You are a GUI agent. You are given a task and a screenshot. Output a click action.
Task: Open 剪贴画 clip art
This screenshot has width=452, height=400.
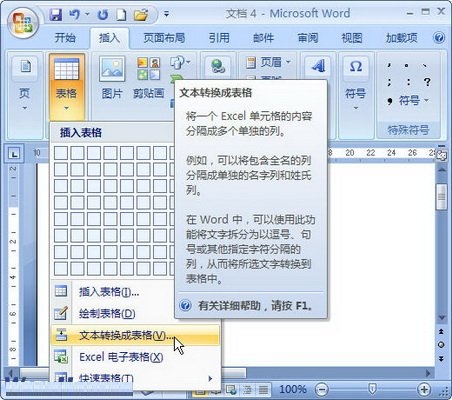coord(149,78)
